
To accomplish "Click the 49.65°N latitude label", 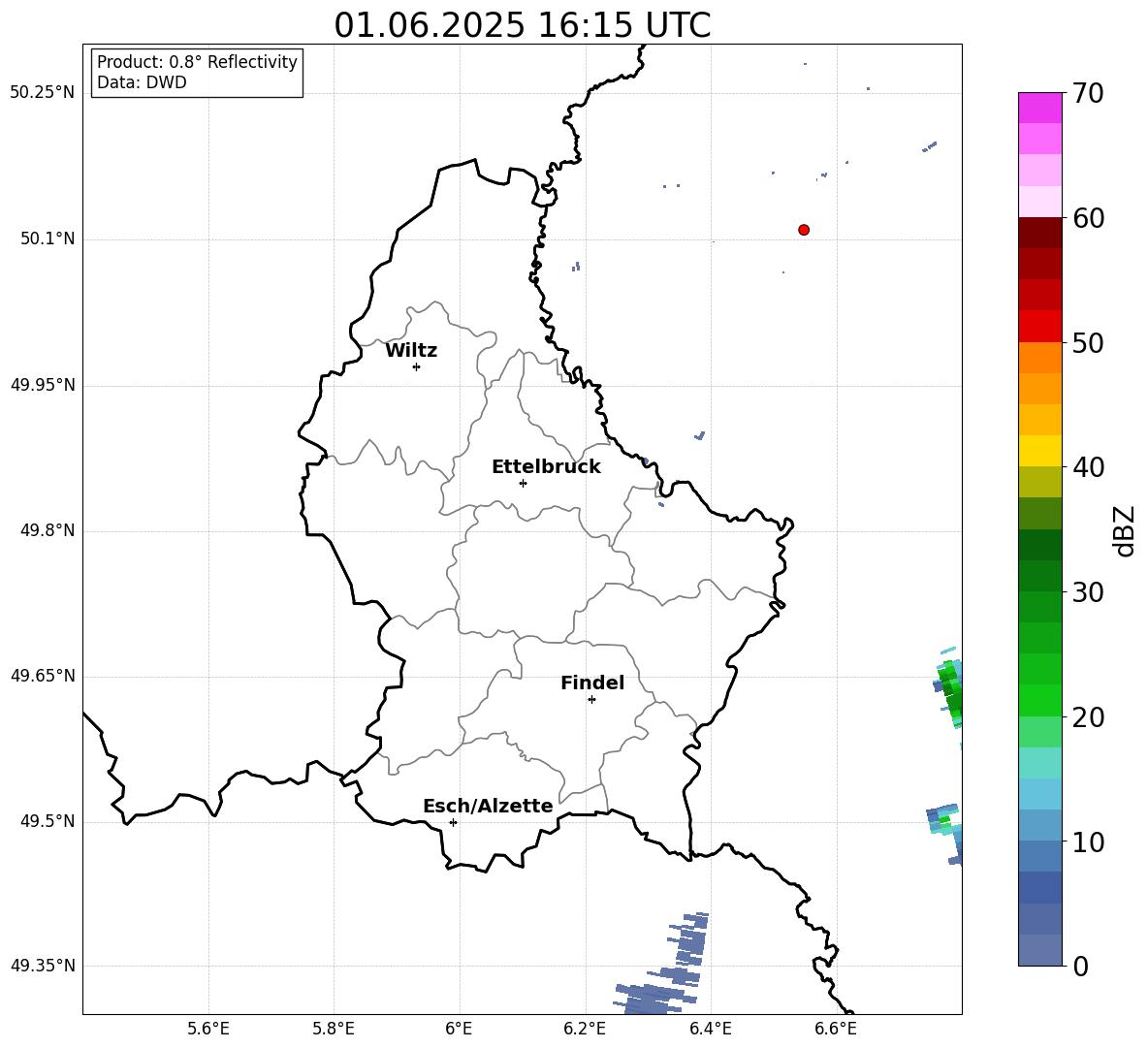I will (43, 676).
